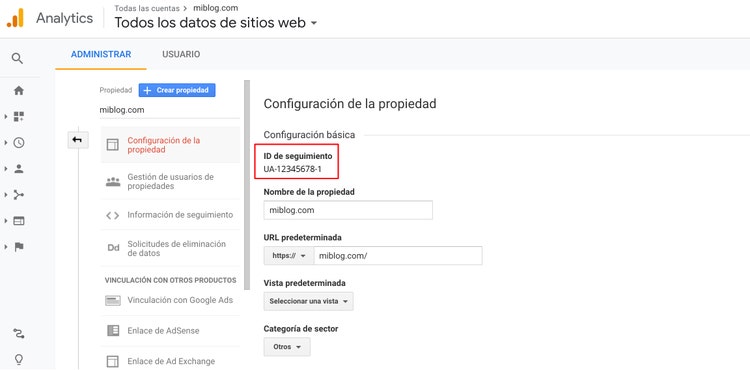Viewport: 750px width, 370px height.
Task: Click Todas las cuentas breadcrumb link
Action: pyautogui.click(x=147, y=8)
